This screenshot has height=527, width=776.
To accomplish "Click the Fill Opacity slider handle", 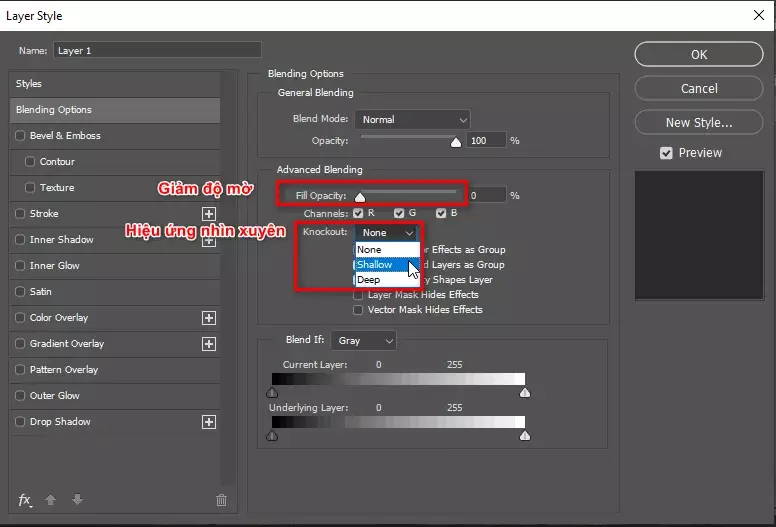I will tap(360, 197).
